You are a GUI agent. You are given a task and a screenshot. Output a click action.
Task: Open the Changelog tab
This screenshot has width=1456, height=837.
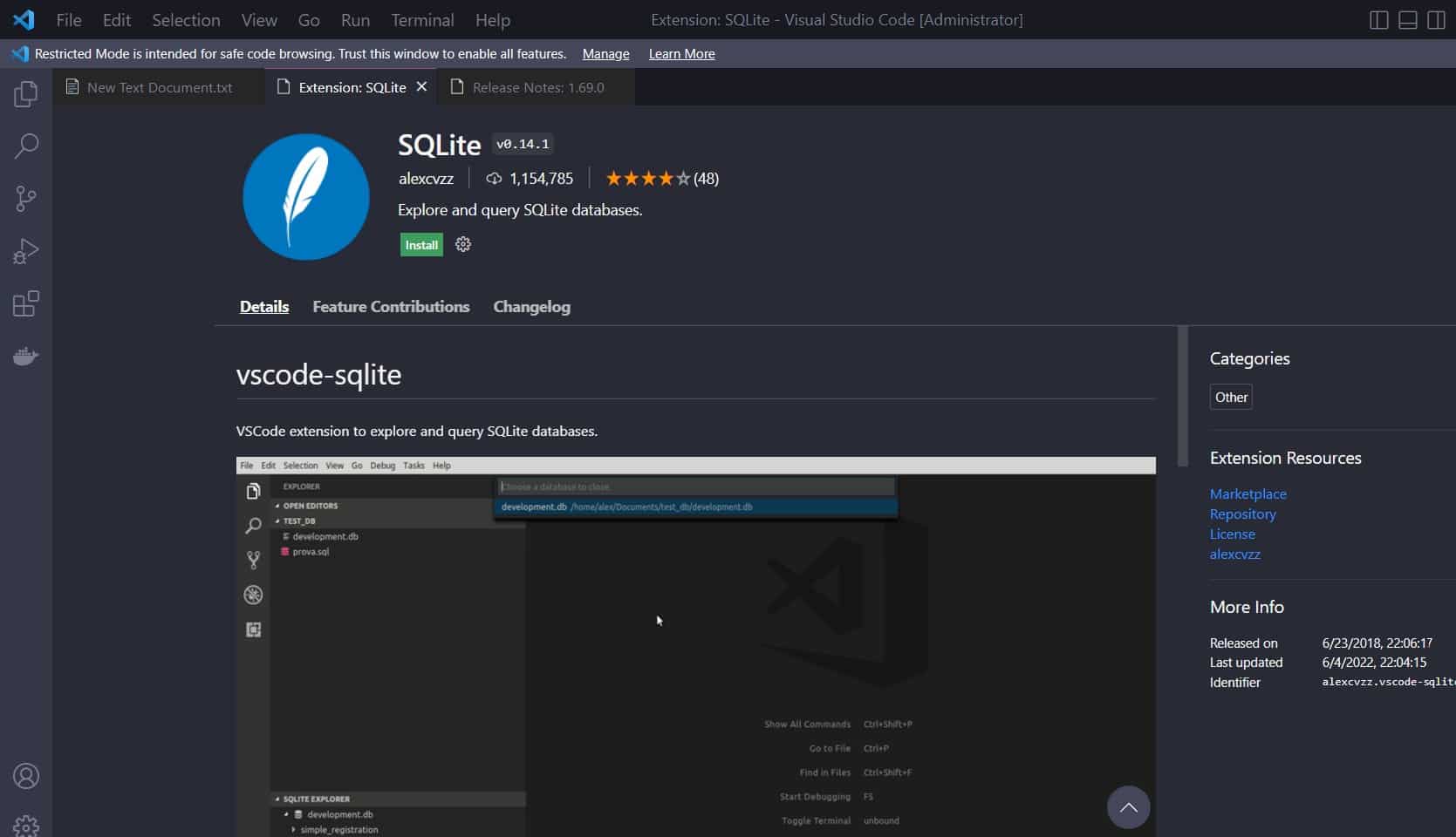[532, 307]
